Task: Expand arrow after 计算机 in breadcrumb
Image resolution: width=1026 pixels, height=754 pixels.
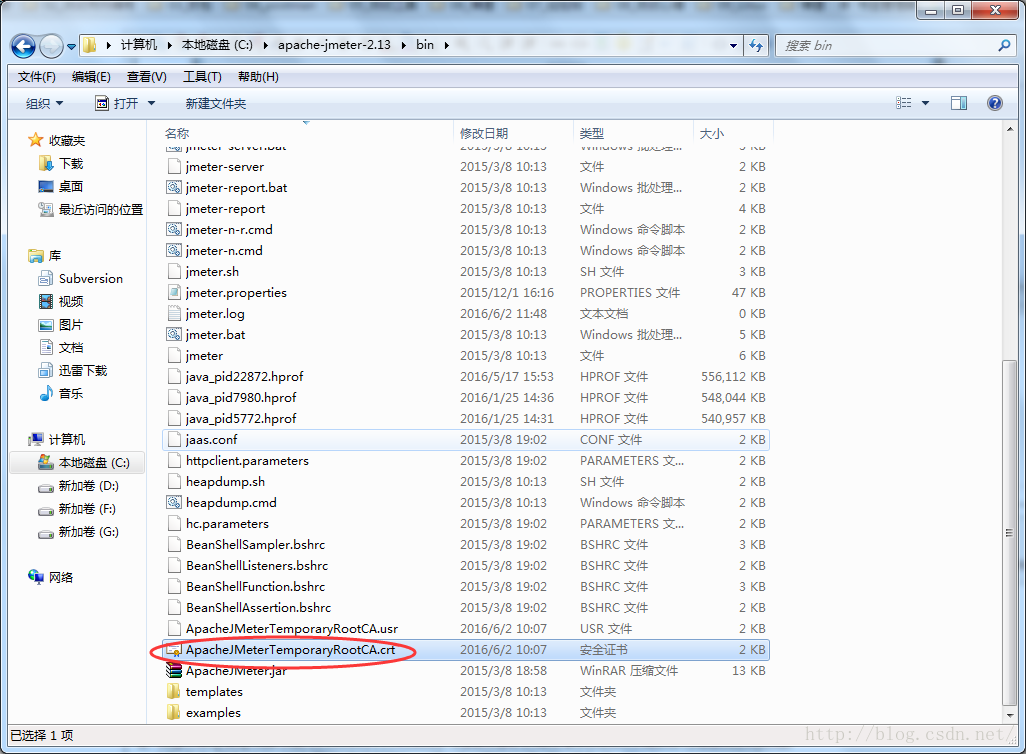Action: (x=169, y=45)
